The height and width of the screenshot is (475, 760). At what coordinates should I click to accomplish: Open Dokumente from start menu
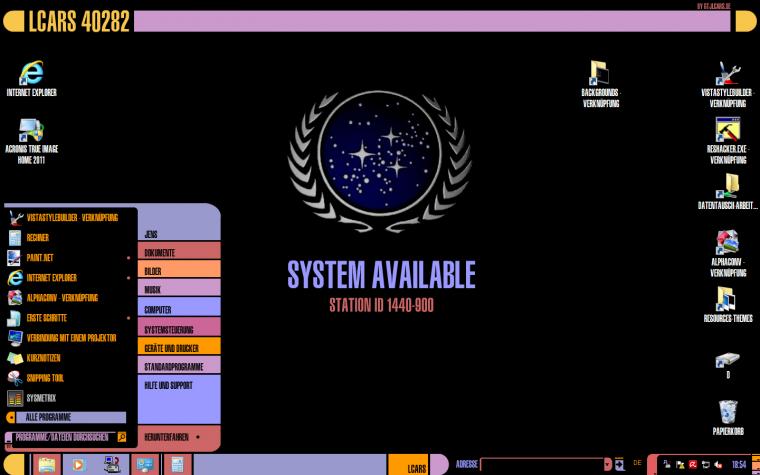179,251
